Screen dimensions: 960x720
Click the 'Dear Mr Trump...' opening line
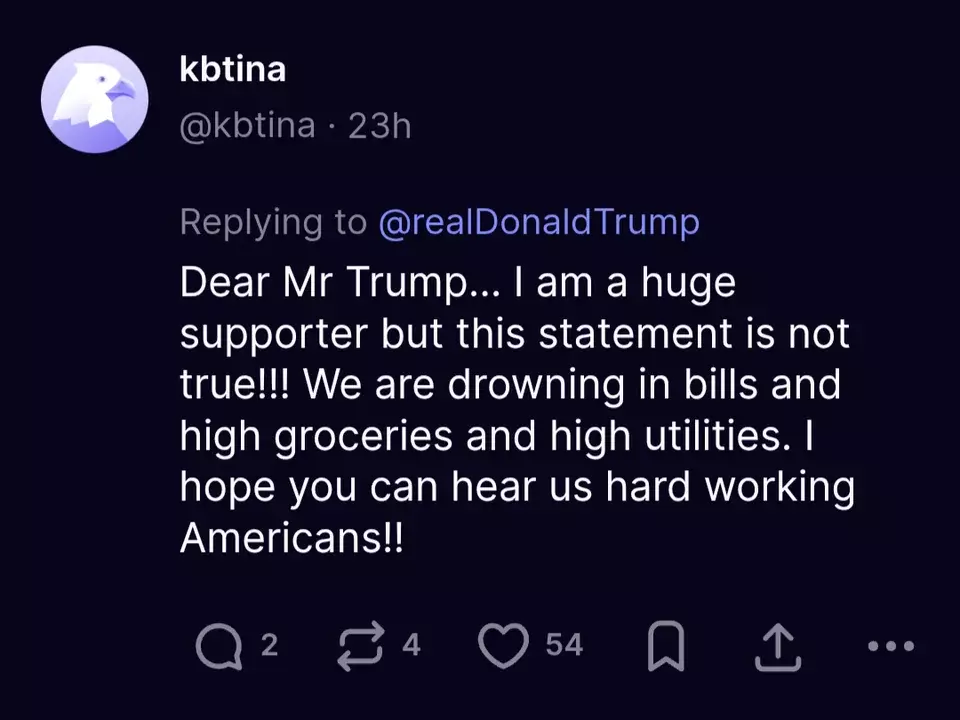point(457,283)
